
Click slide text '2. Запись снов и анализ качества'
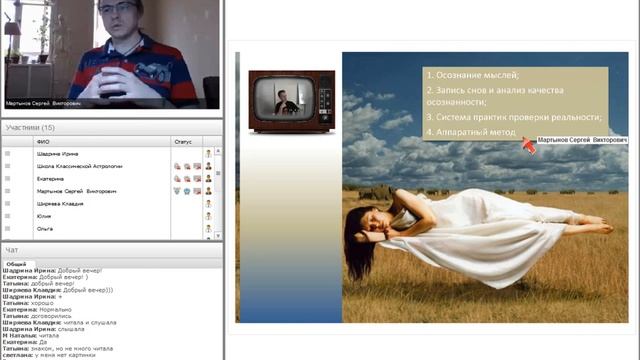pos(495,90)
